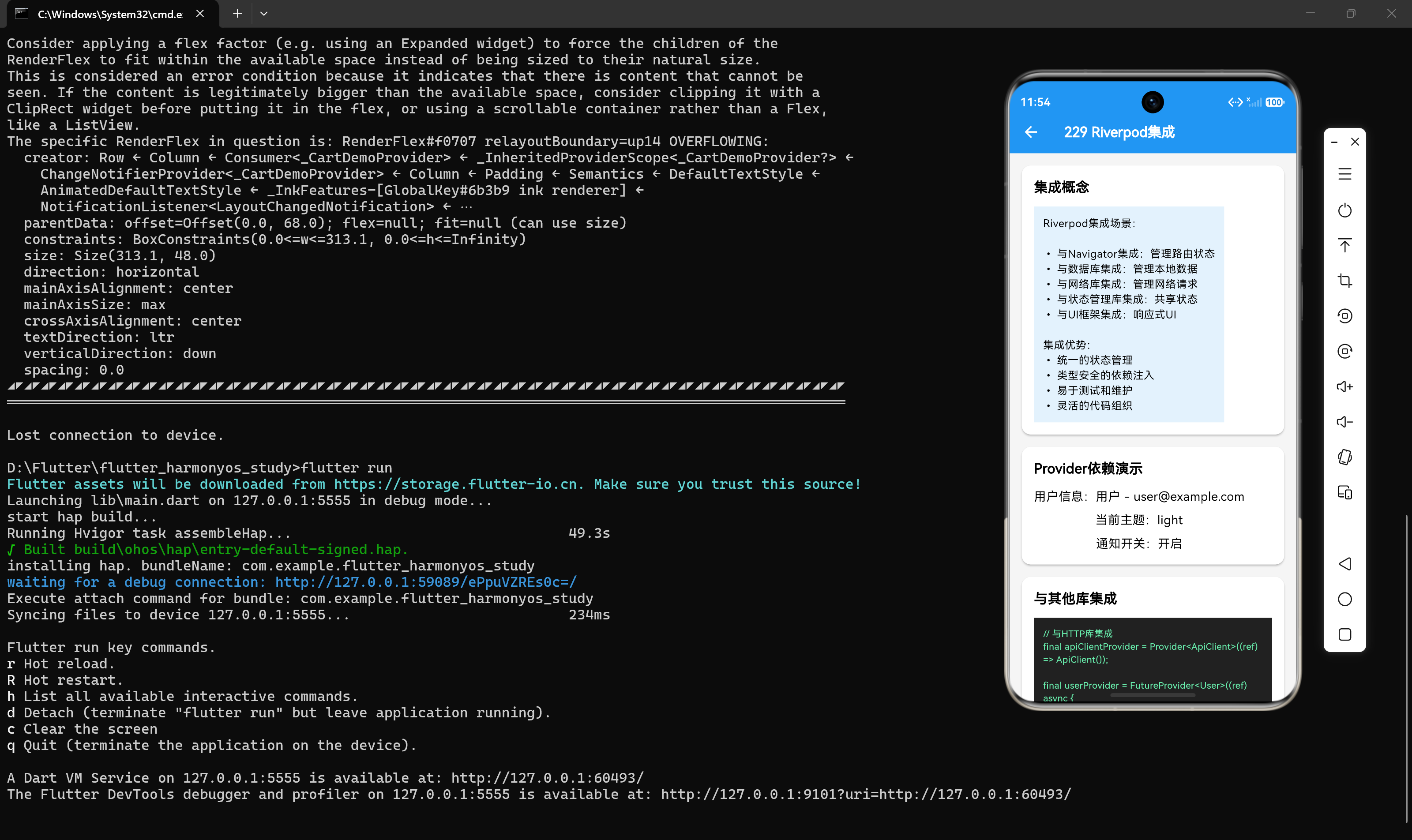Screen dimensions: 1412x840
Task: Rotate the emulator counter-clockwise
Action: coord(1344,316)
